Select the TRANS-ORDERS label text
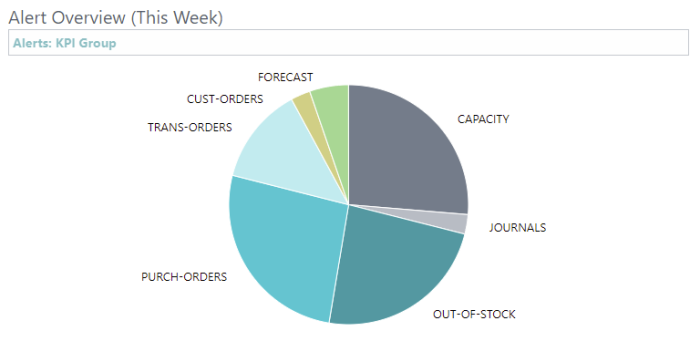 pyautogui.click(x=190, y=127)
